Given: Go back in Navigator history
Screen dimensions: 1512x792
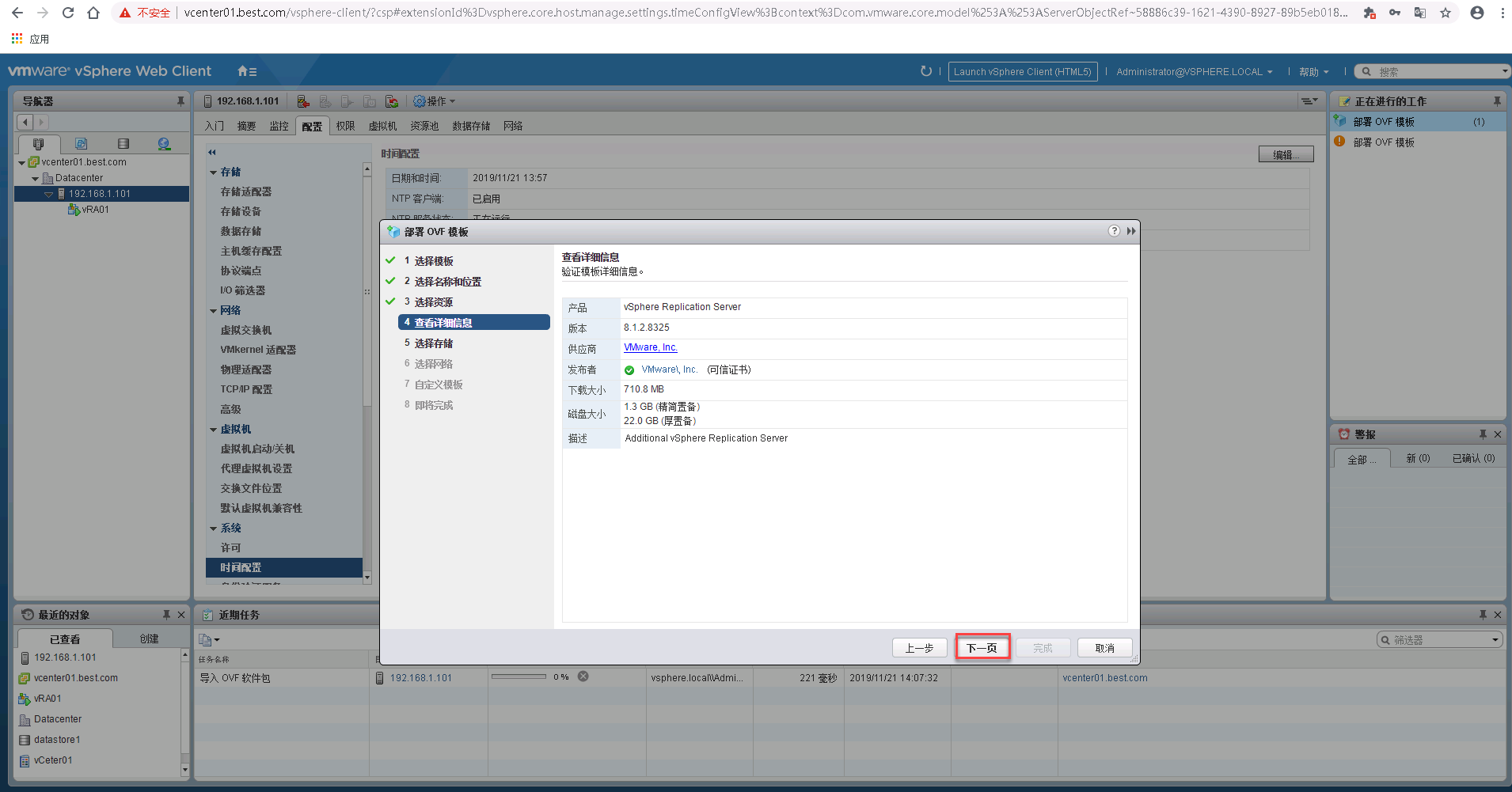Looking at the screenshot, I should [x=25, y=122].
